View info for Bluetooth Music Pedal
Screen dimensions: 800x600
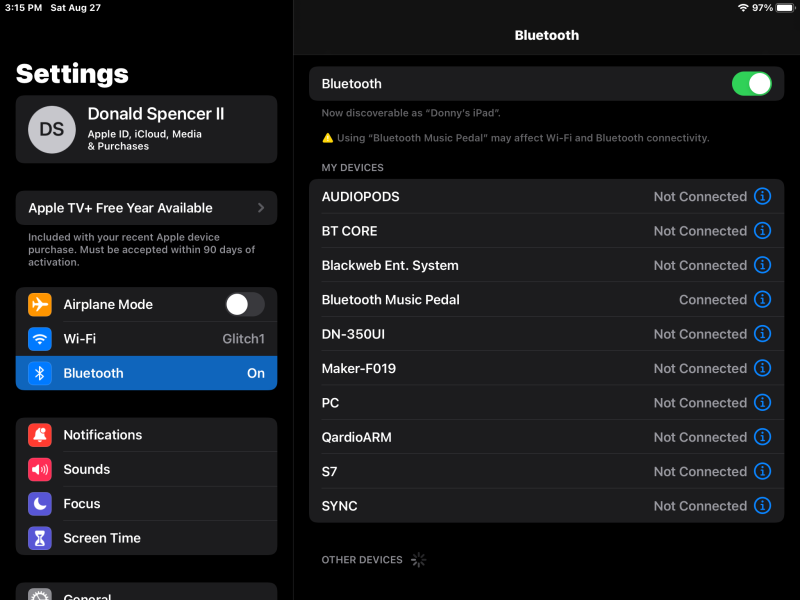point(762,299)
